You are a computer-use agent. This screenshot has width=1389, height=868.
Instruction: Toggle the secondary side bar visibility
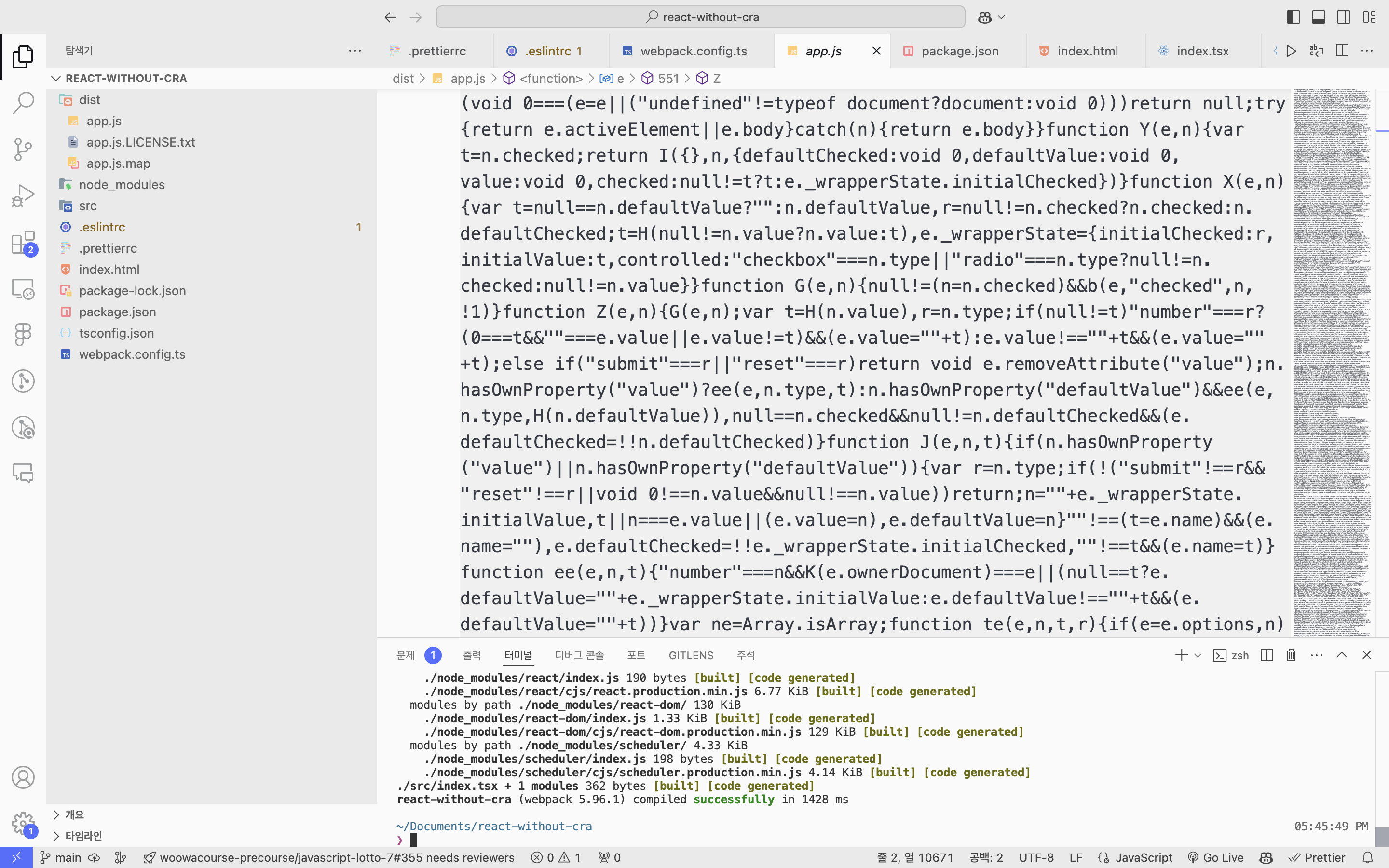[1344, 17]
